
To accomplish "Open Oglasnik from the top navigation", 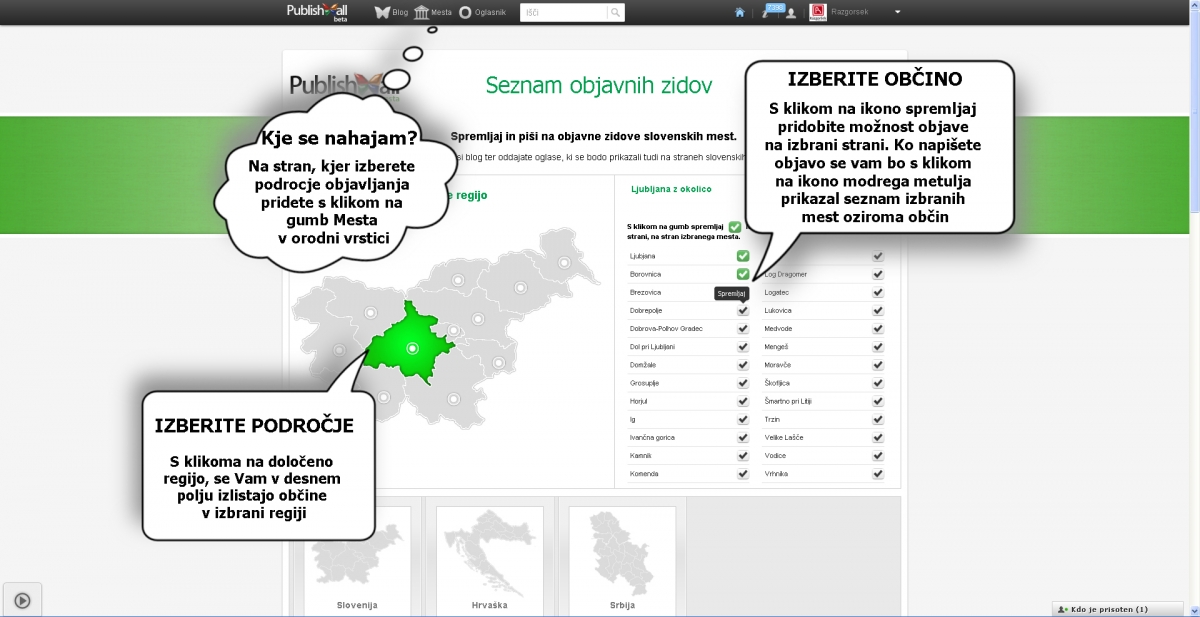I will pos(485,12).
